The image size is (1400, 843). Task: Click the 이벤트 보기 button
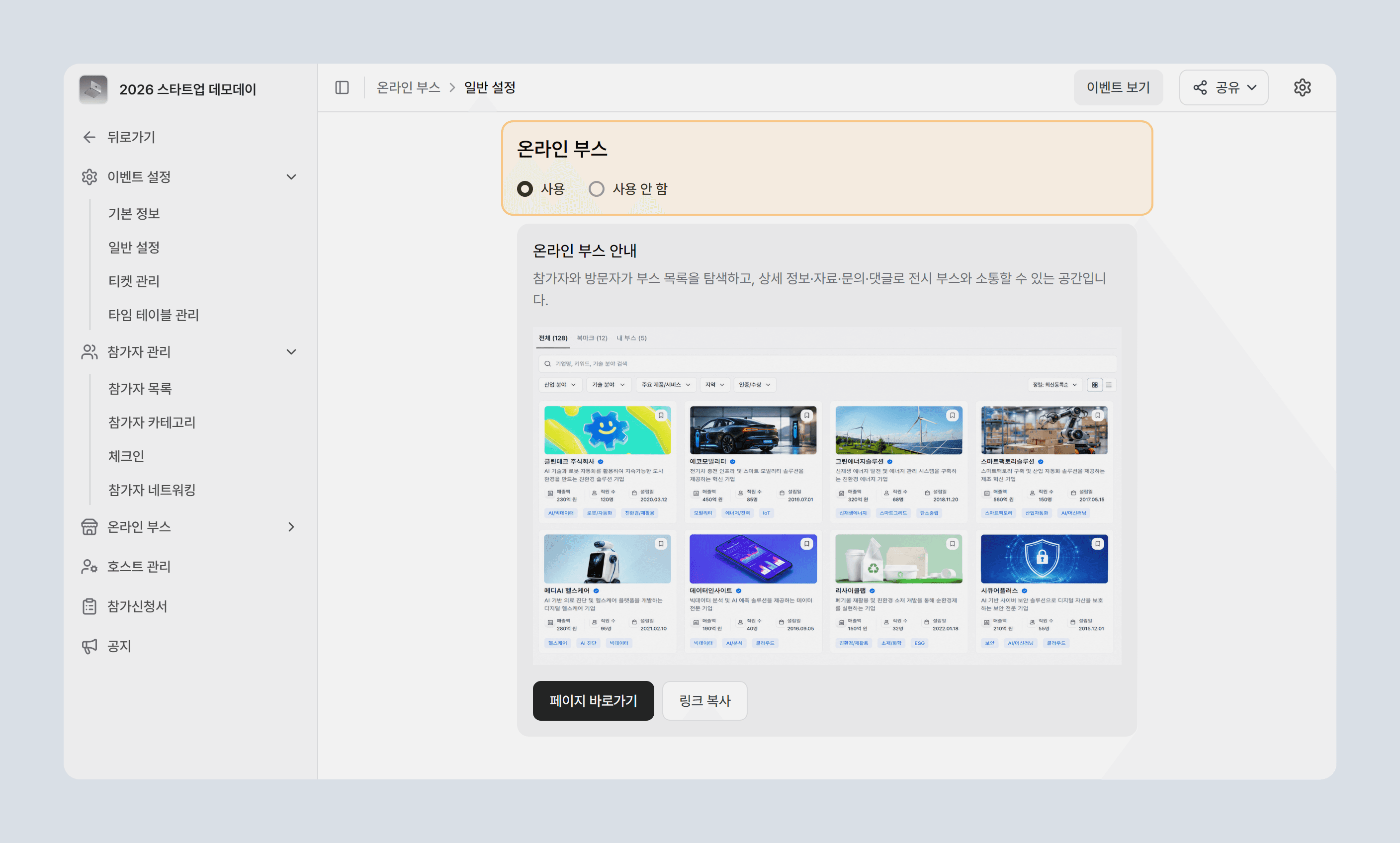click(1118, 87)
